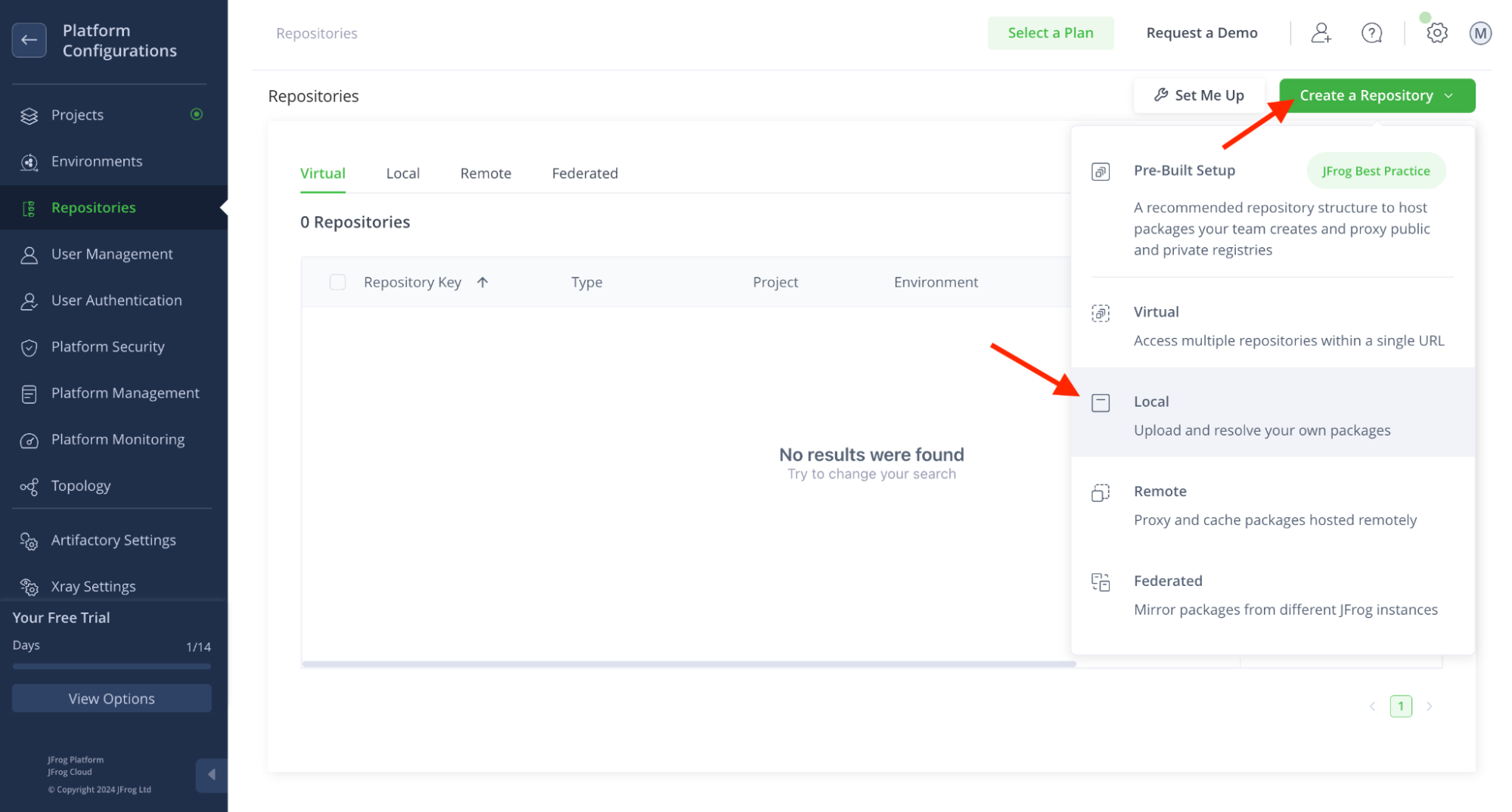Switch to the Federated repositories tab
1512x812 pixels.
(584, 173)
